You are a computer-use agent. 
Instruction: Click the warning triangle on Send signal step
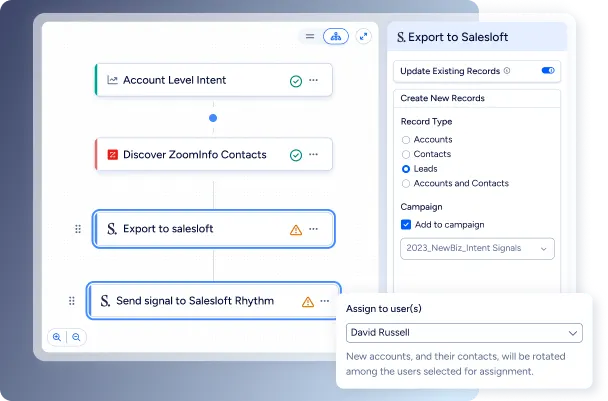click(308, 302)
